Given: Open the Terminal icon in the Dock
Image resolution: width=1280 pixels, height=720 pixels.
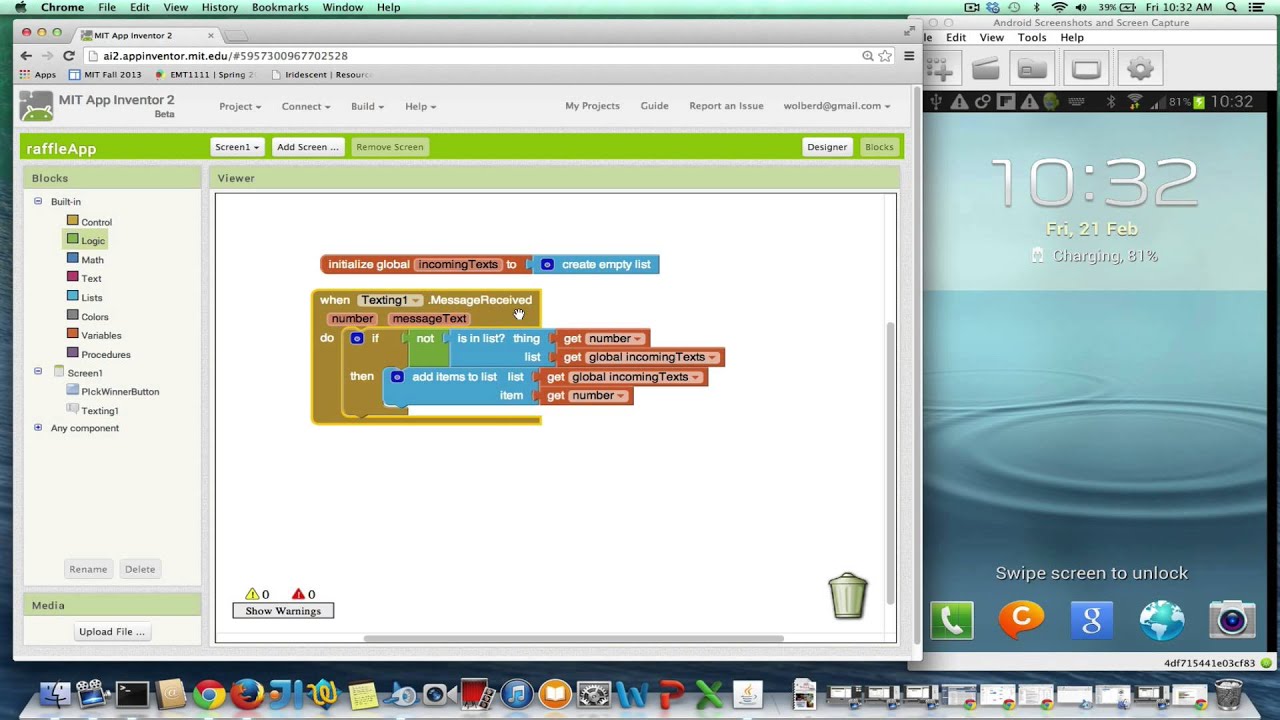Looking at the screenshot, I should (x=132, y=693).
